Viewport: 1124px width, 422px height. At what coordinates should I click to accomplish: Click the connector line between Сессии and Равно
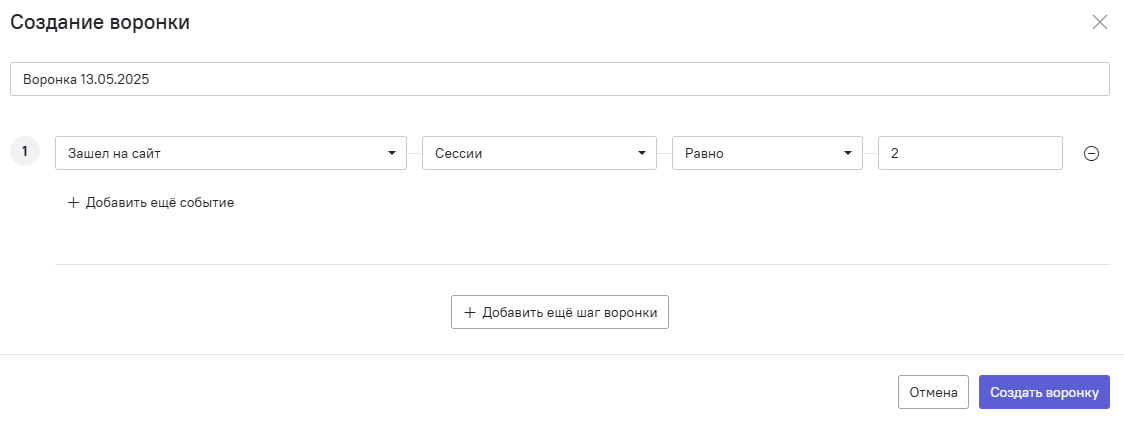coord(665,154)
